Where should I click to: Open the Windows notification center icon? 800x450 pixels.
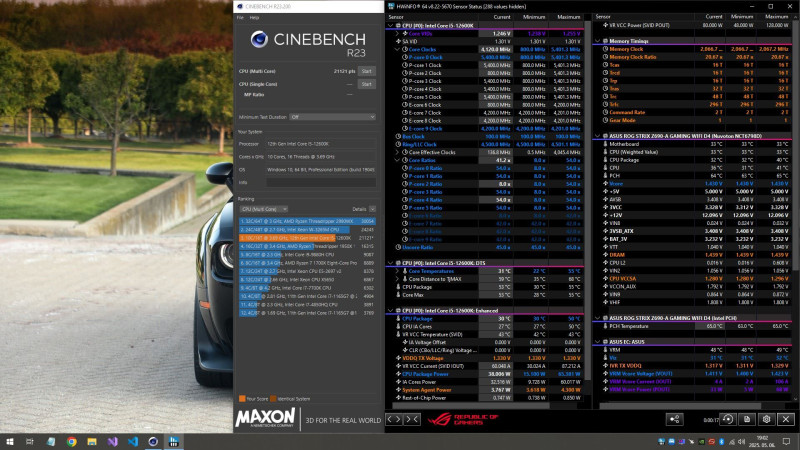(786, 442)
